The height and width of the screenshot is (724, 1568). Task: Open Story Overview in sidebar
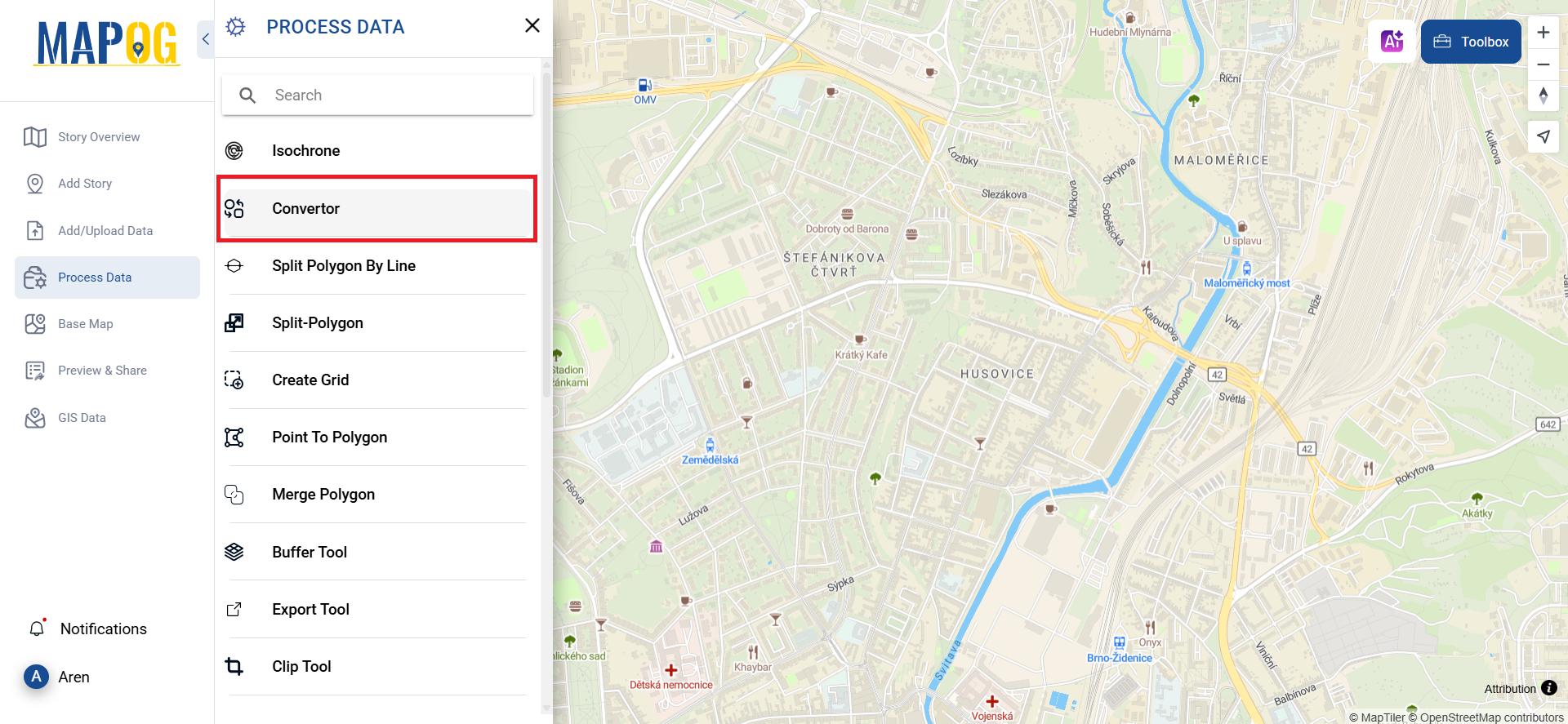click(x=98, y=137)
